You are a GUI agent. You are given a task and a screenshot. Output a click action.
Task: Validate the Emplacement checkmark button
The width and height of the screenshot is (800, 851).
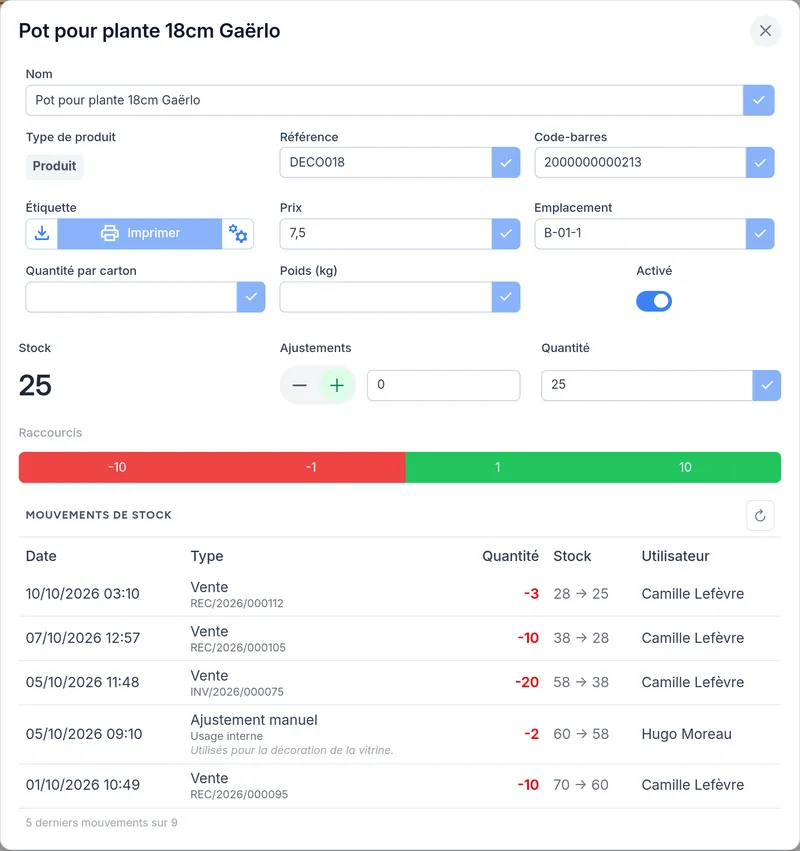[x=760, y=234]
